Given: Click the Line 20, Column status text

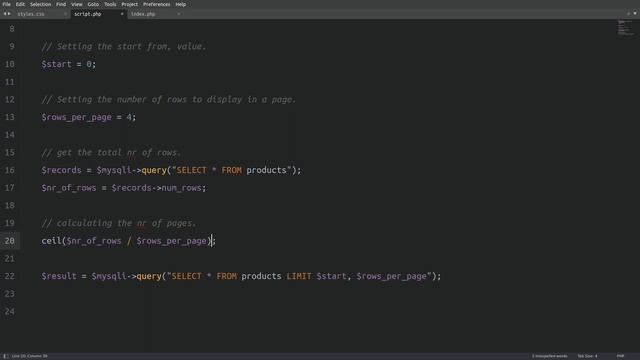Looking at the screenshot, I should (29, 356).
